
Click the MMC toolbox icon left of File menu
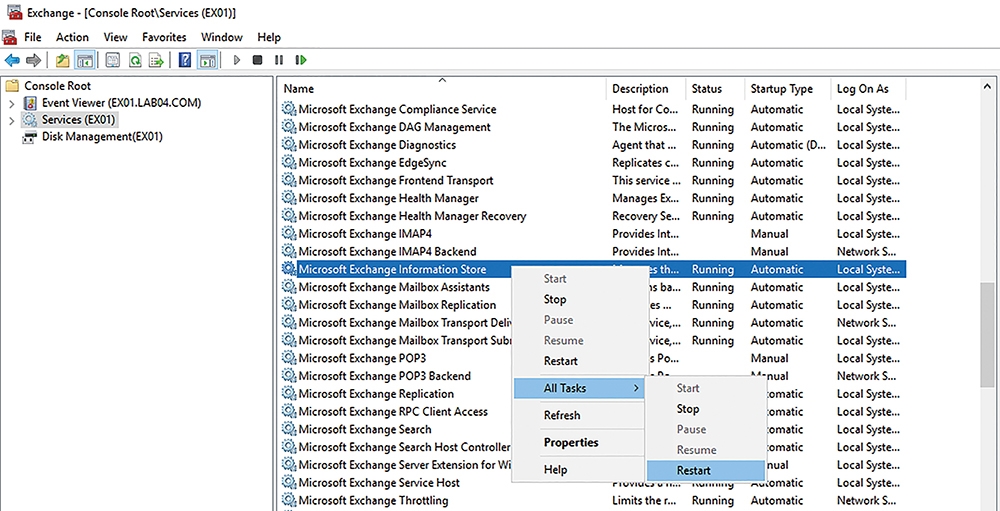[10, 37]
